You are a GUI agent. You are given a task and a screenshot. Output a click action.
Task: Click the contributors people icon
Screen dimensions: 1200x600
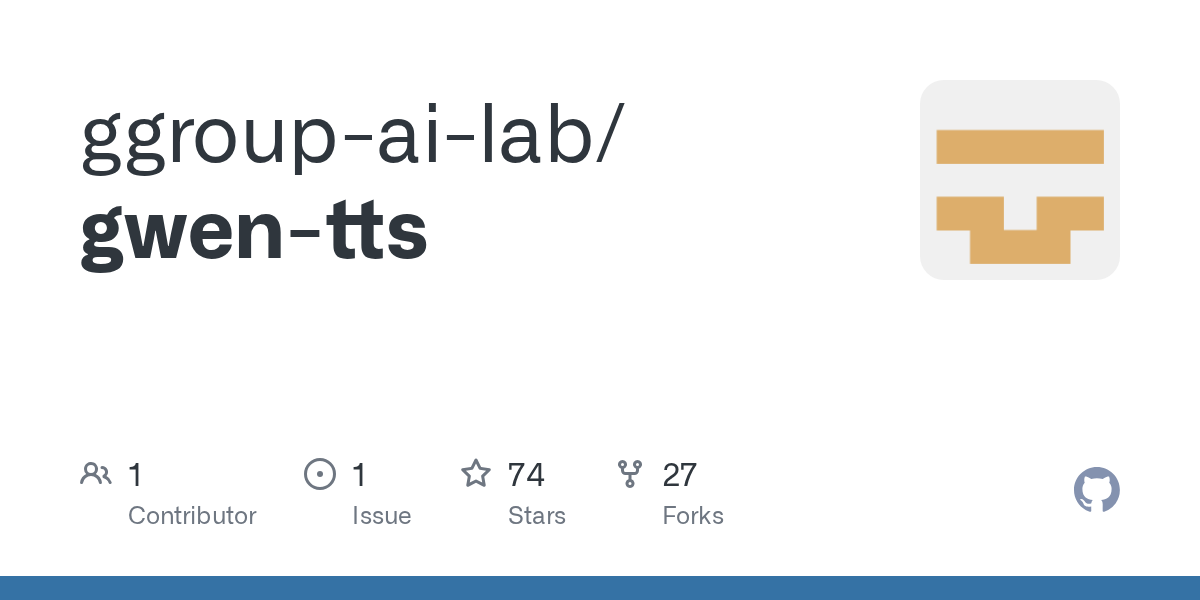tap(96, 474)
